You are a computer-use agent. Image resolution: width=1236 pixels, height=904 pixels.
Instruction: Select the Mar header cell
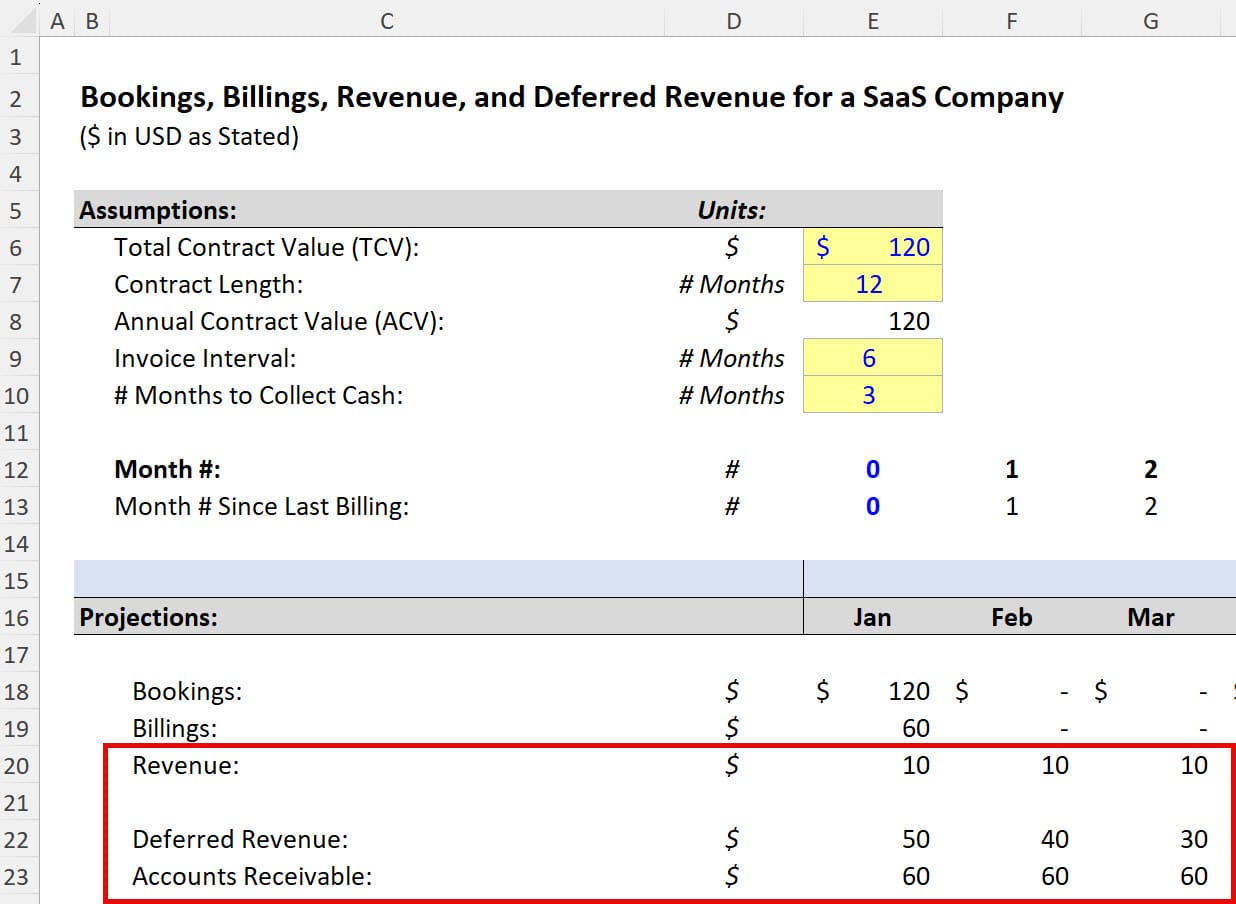coord(1150,617)
